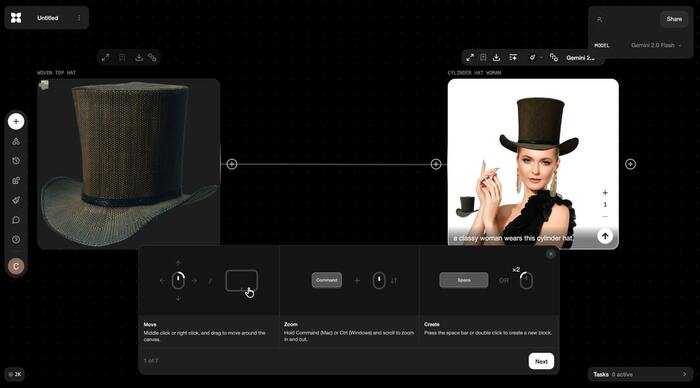Click the link icon above Woven Top Hat
The image size is (700, 388).
(152, 58)
